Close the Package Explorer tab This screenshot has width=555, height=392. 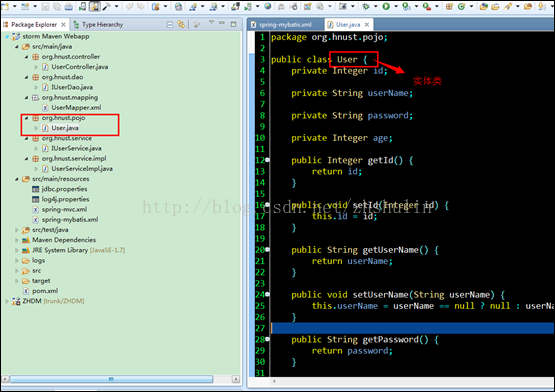tap(63, 24)
